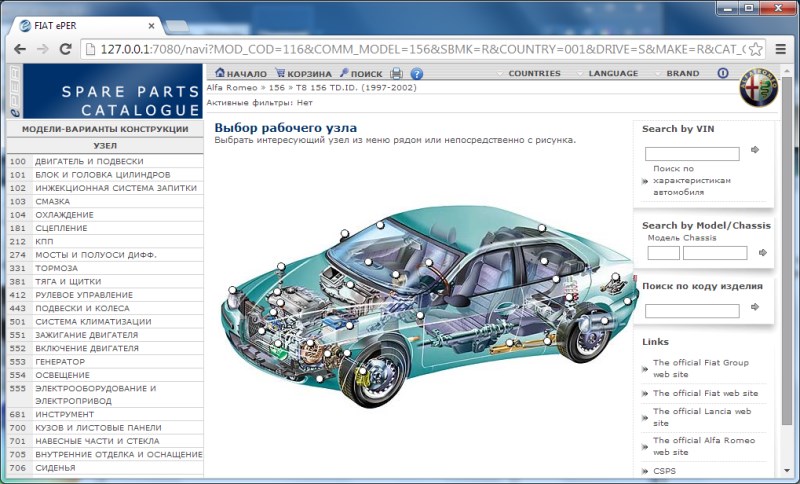Click the Search by VIN input field
The width and height of the screenshot is (800, 484).
click(x=691, y=154)
